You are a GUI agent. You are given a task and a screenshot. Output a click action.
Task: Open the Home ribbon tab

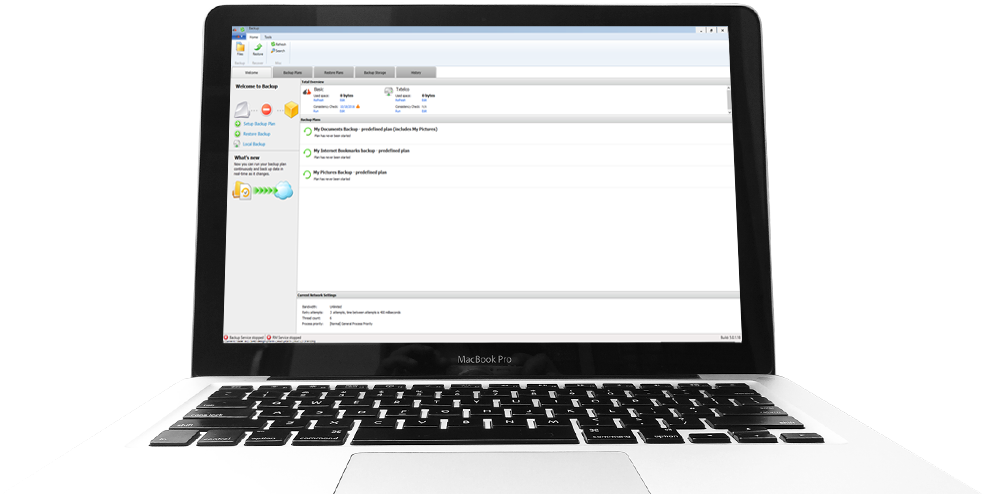point(254,37)
